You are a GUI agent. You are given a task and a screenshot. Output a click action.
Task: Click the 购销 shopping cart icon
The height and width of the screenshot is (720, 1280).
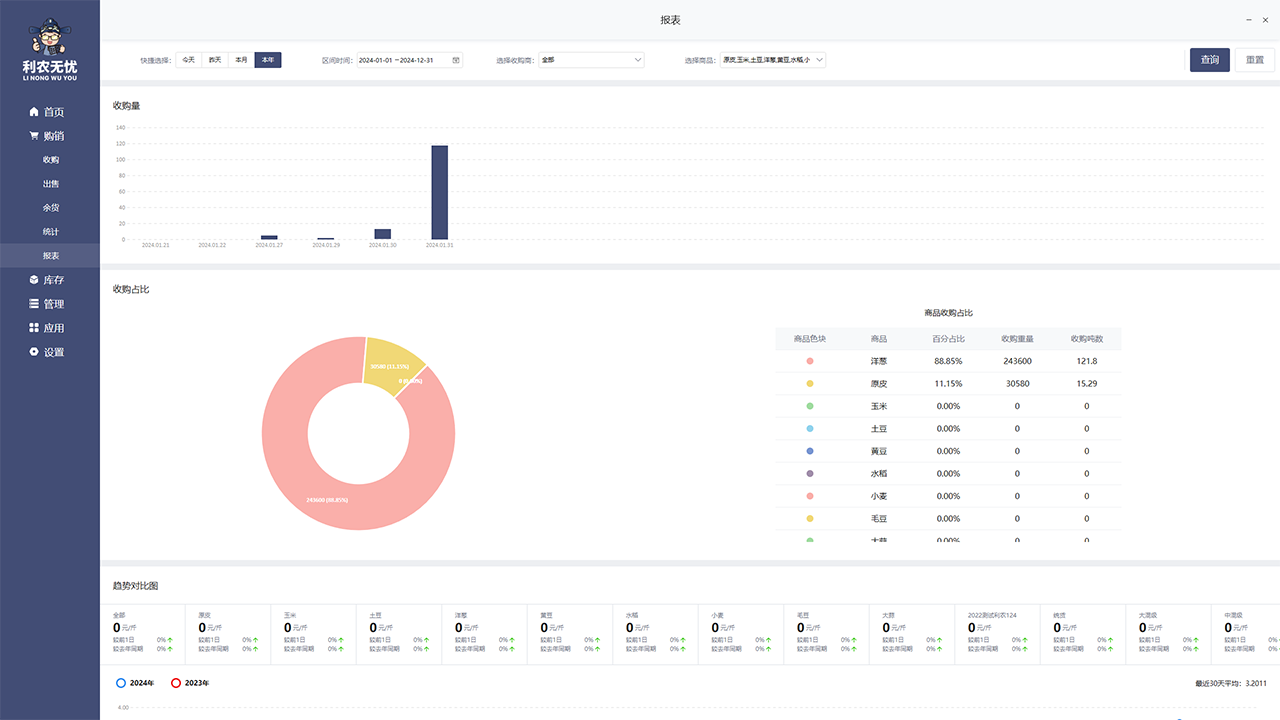click(34, 136)
